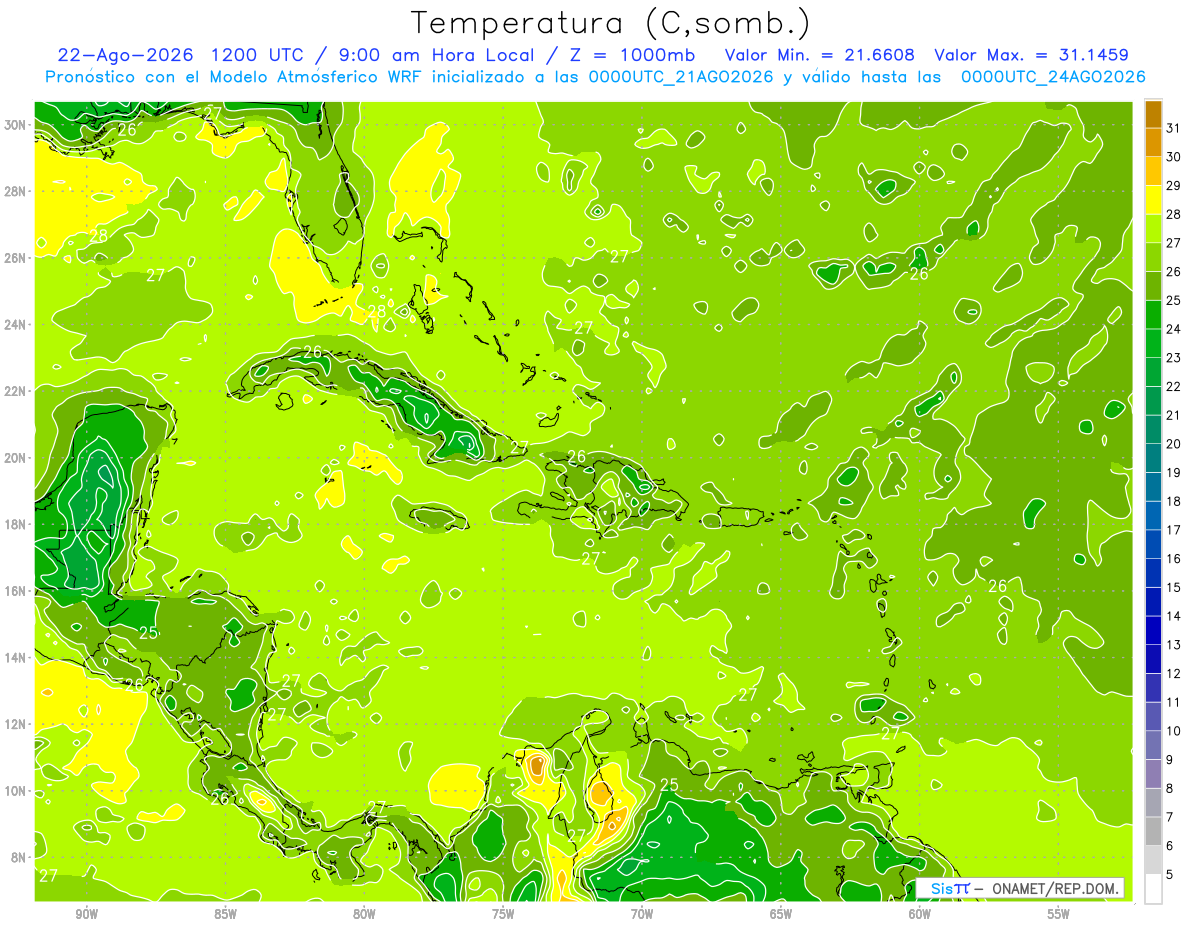This screenshot has width=1200, height=927.
Task: Click the number 31 on color legend
Action: coord(1173,128)
